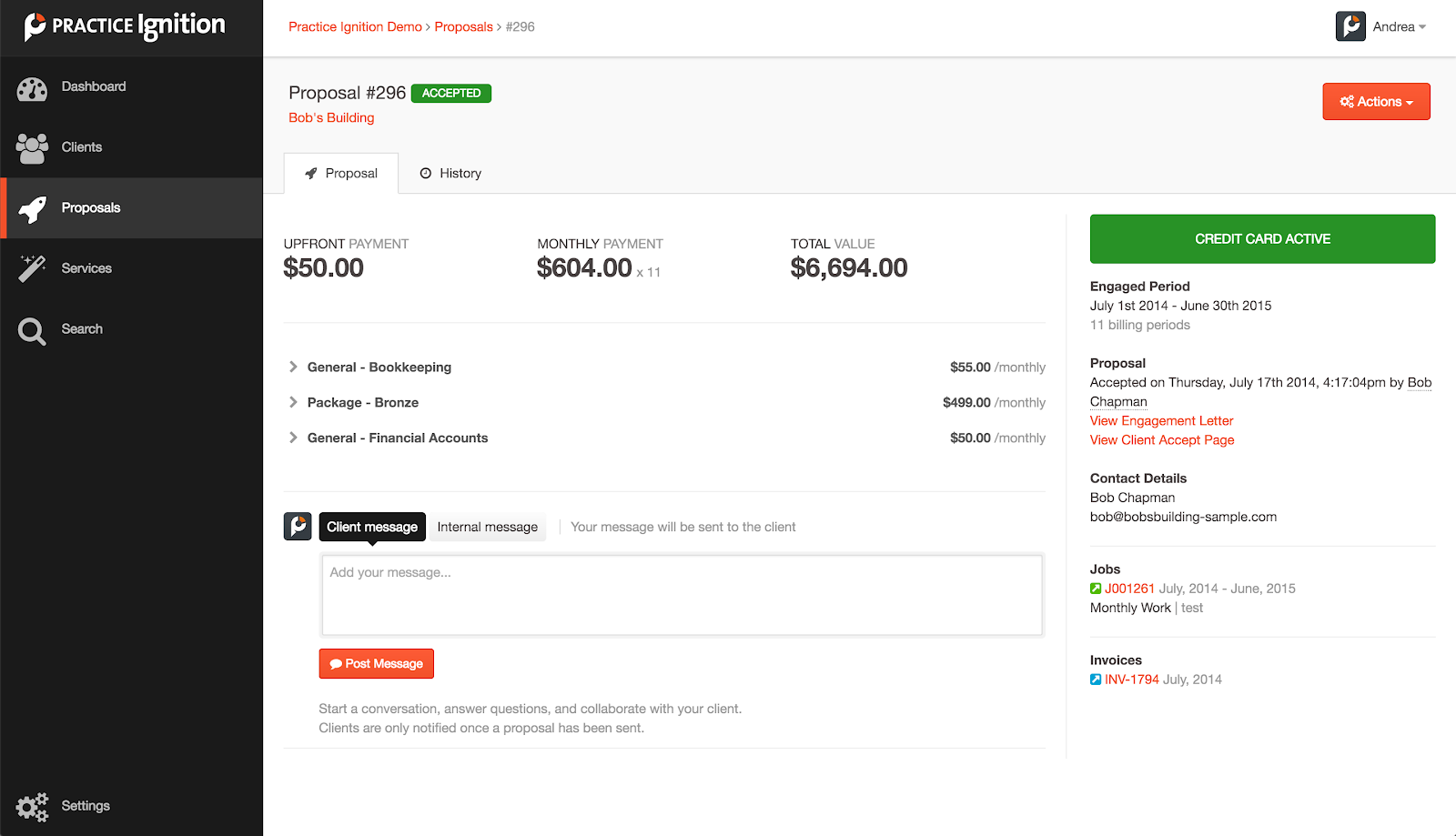Click the Practice Ignition logo

125,26
